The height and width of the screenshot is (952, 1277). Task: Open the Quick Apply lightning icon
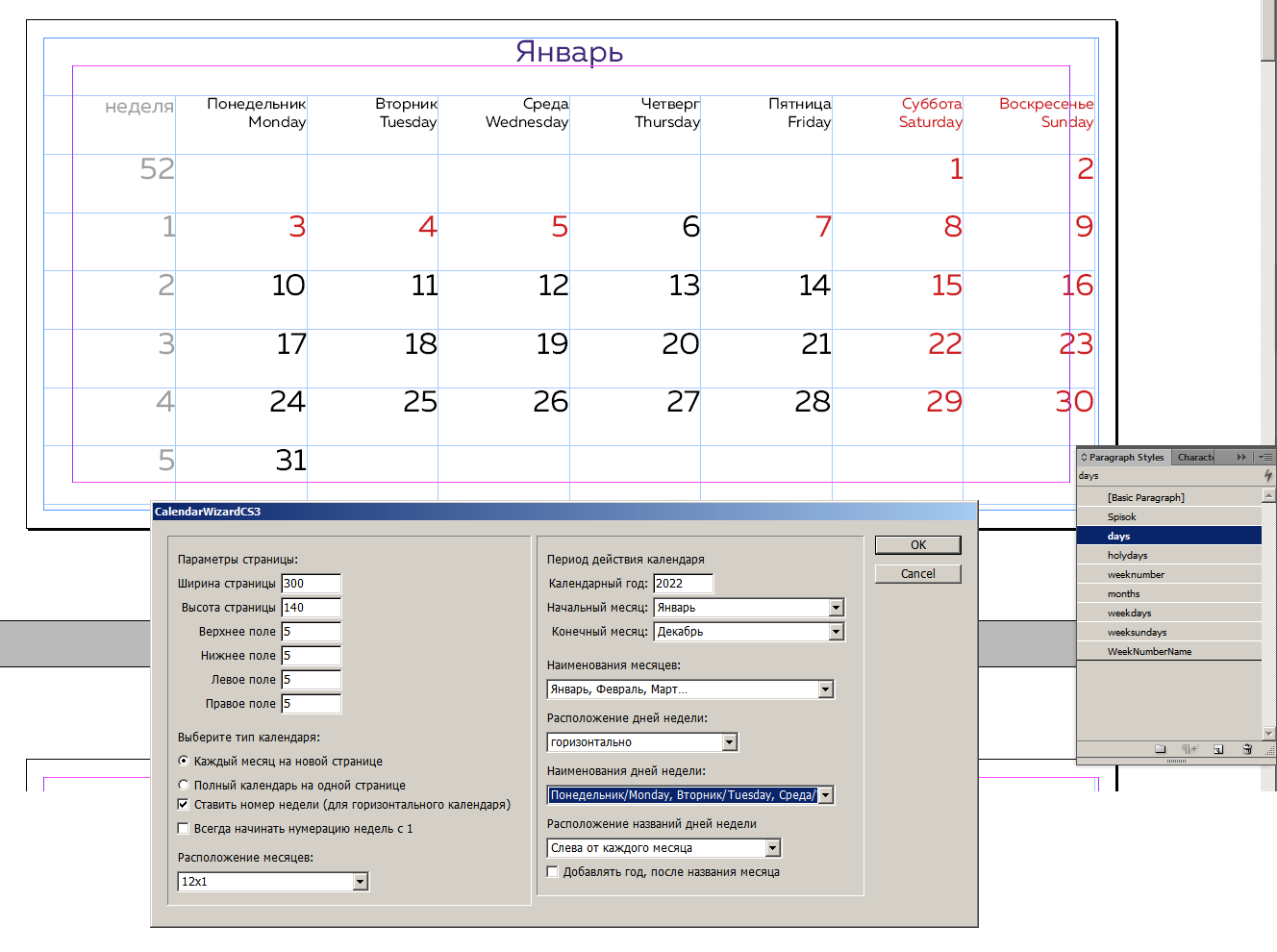pyautogui.click(x=1267, y=476)
